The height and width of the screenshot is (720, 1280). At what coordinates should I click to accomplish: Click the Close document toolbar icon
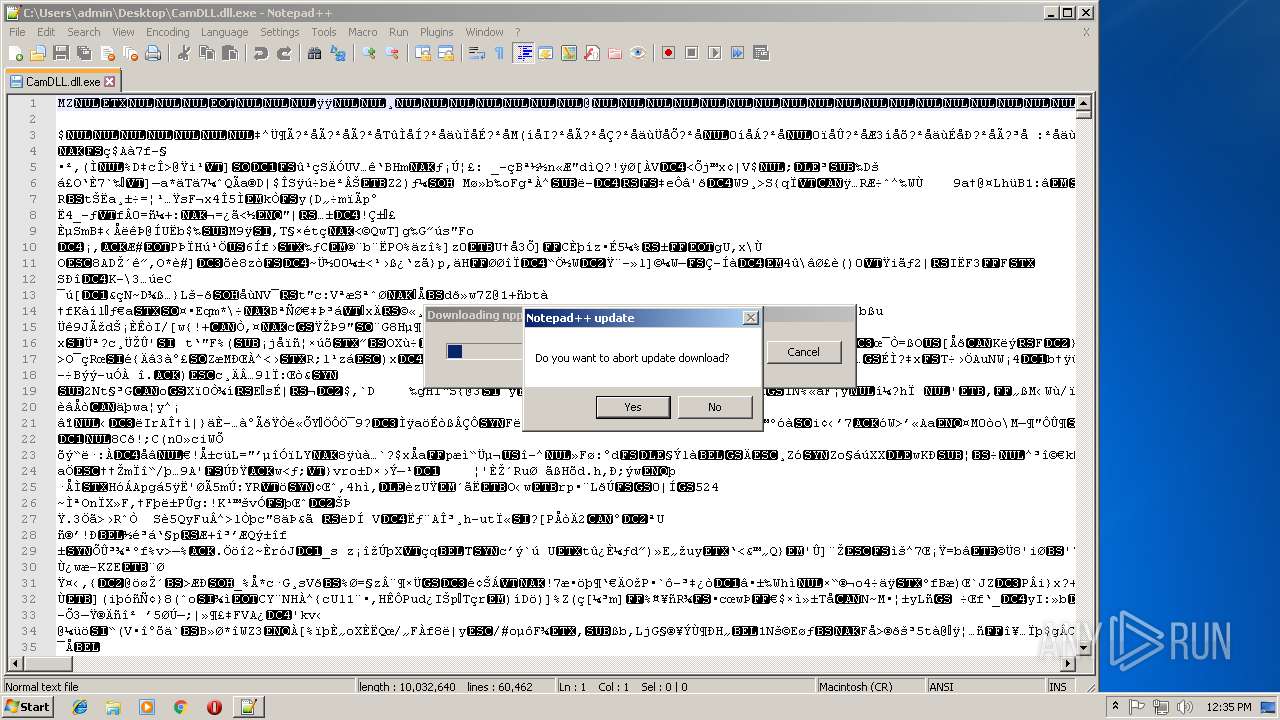pos(107,53)
